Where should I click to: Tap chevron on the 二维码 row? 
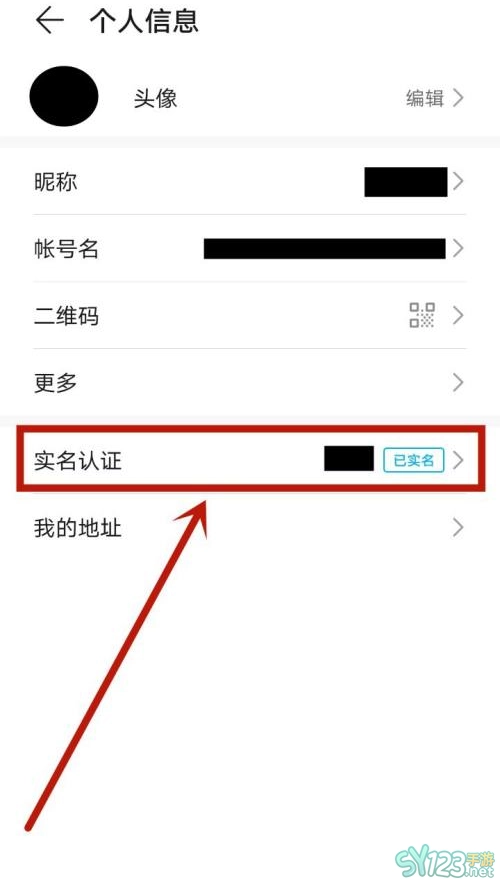click(x=458, y=315)
